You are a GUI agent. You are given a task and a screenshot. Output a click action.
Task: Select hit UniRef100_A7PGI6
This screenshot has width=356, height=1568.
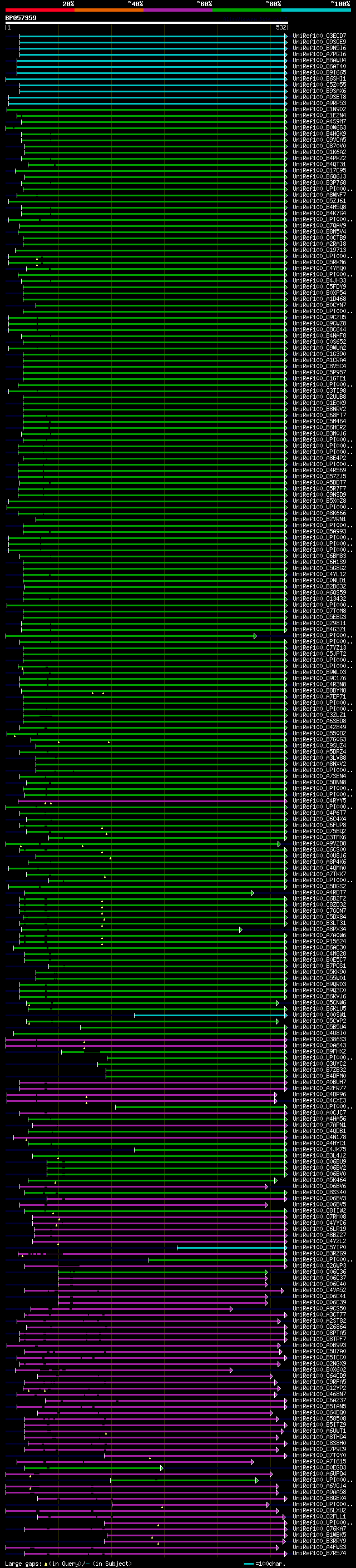(x=319, y=54)
